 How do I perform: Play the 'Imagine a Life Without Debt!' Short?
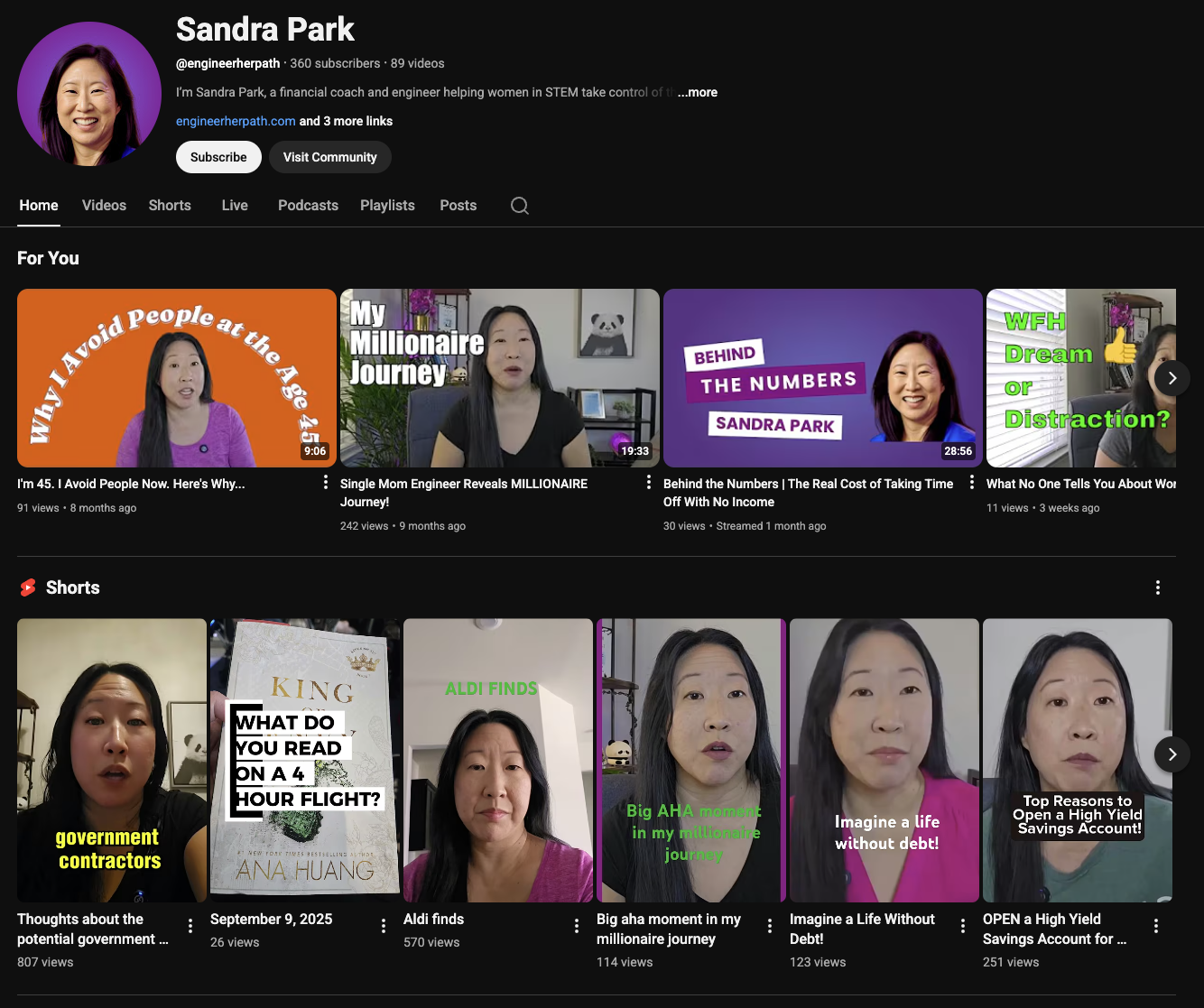[x=884, y=759]
